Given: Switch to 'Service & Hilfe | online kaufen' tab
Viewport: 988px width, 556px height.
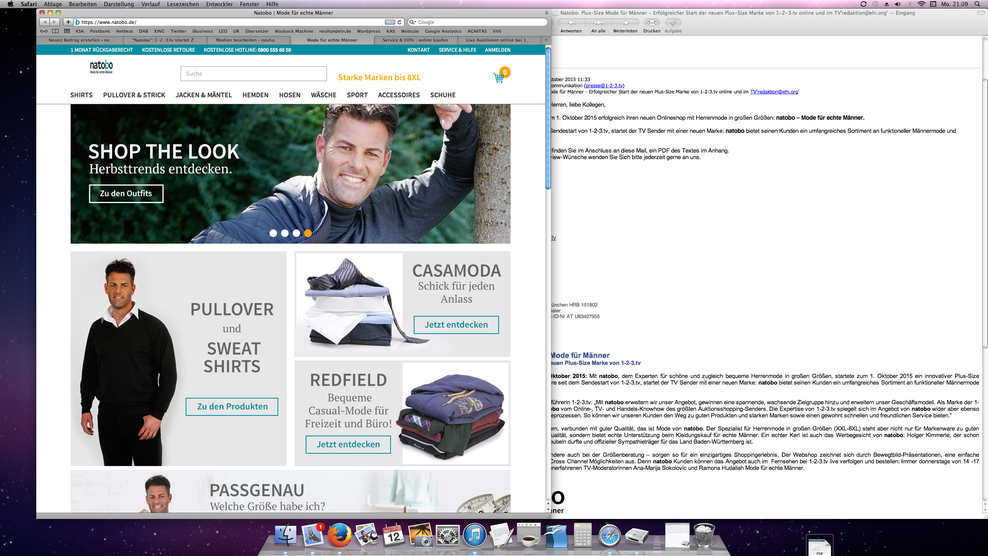Looking at the screenshot, I should click(416, 40).
